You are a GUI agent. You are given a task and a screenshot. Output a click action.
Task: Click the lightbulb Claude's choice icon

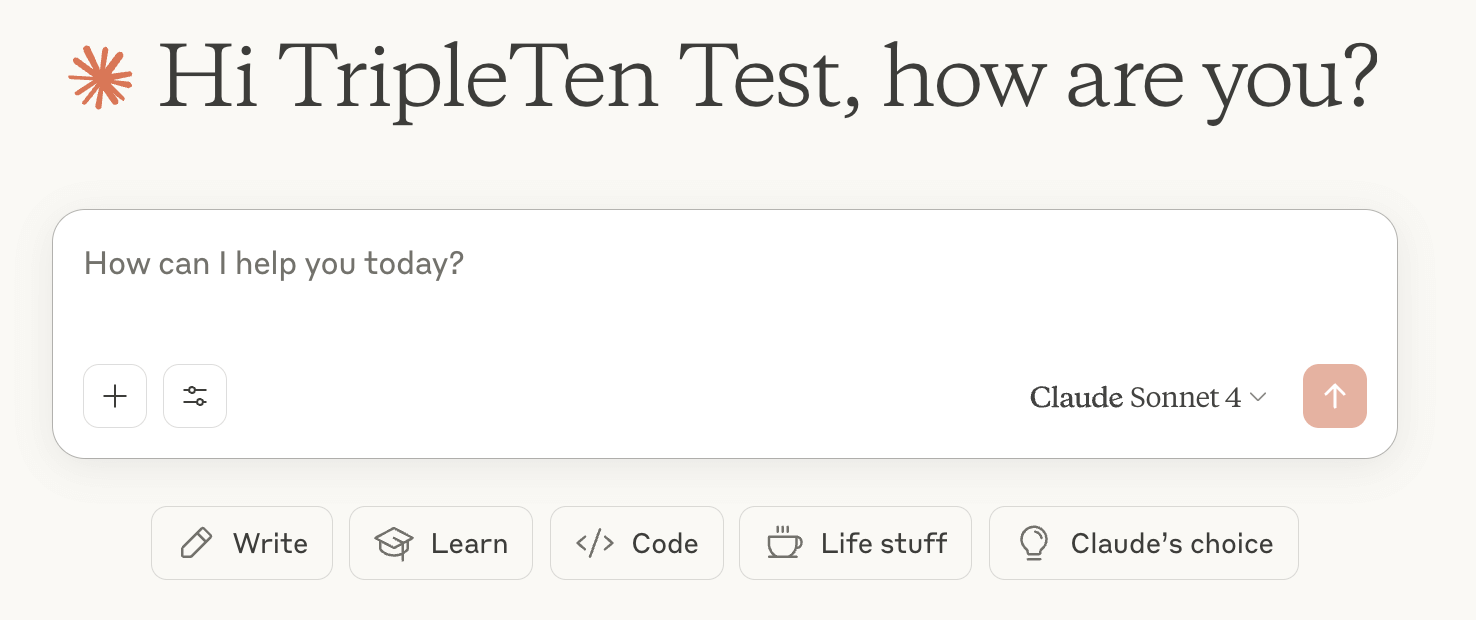1033,543
